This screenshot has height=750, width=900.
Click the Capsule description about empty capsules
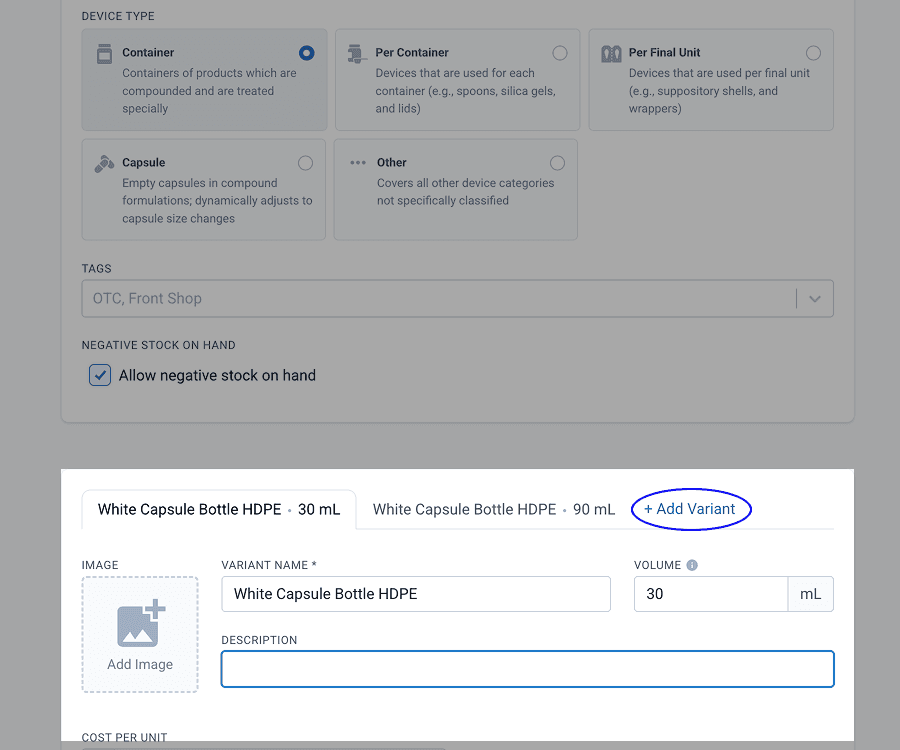coord(217,201)
